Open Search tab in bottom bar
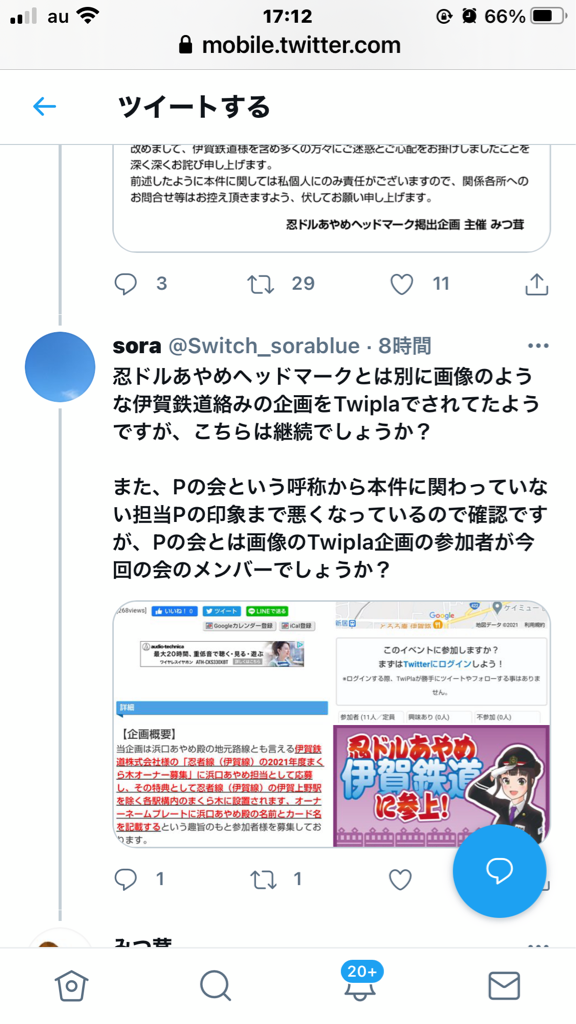Screen dimensions: 576x1024 (216, 985)
